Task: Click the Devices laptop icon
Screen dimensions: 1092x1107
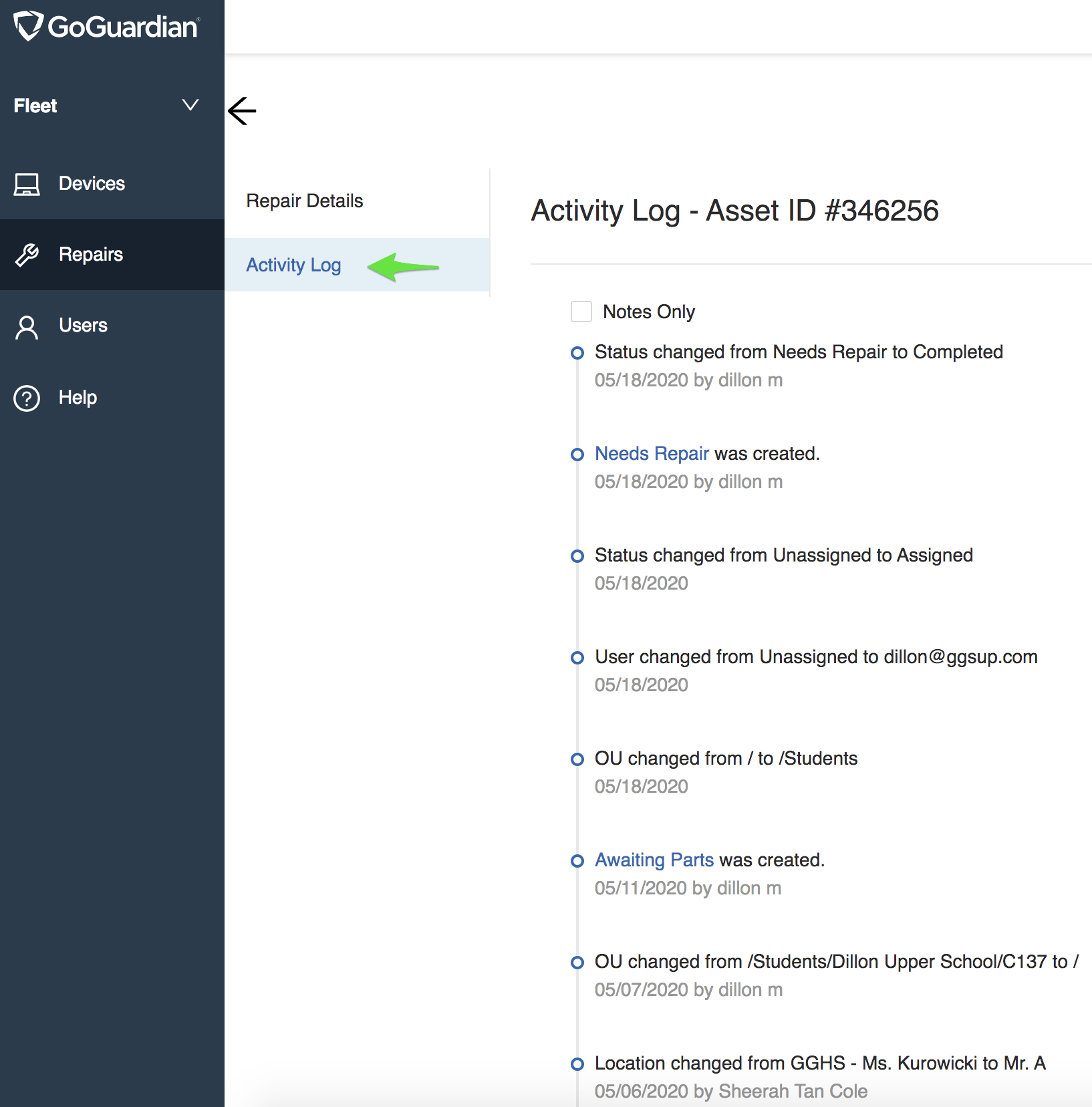Action: (x=27, y=184)
